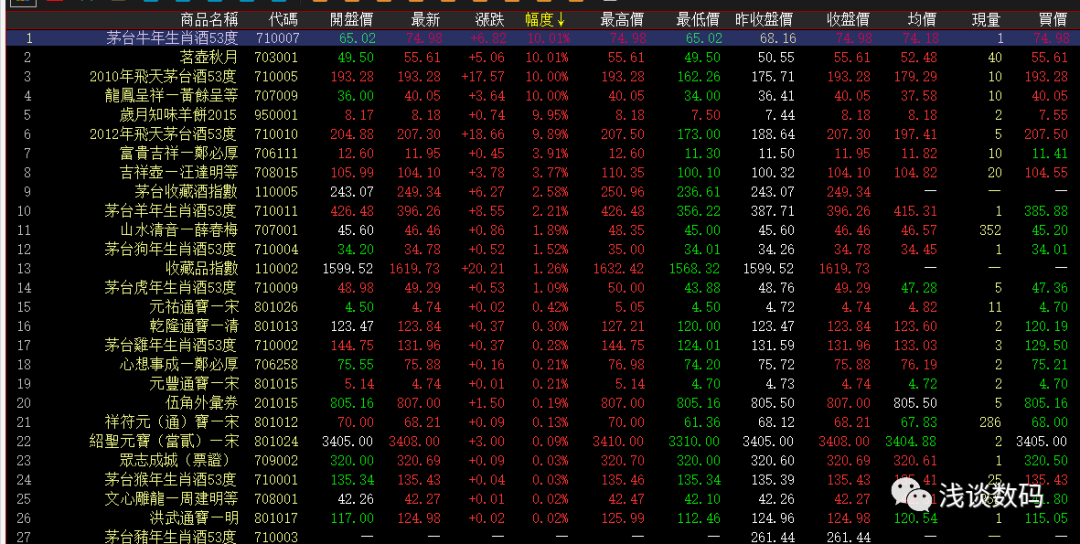Click percentage 9.95%
Viewport: 1080px width, 544px height.
point(550,115)
